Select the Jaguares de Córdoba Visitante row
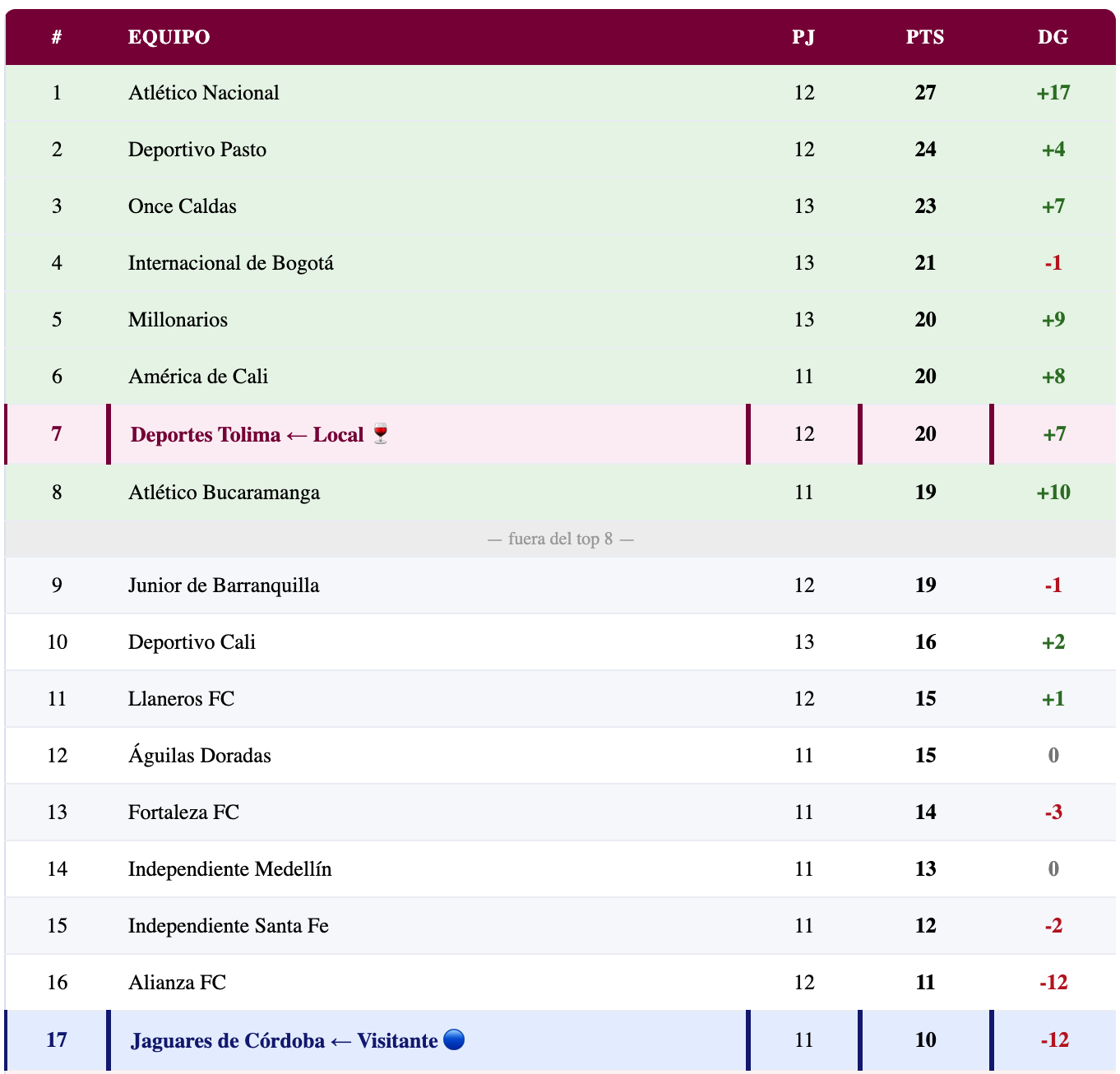Screen dimensions: 1120x1074 coord(284,1041)
